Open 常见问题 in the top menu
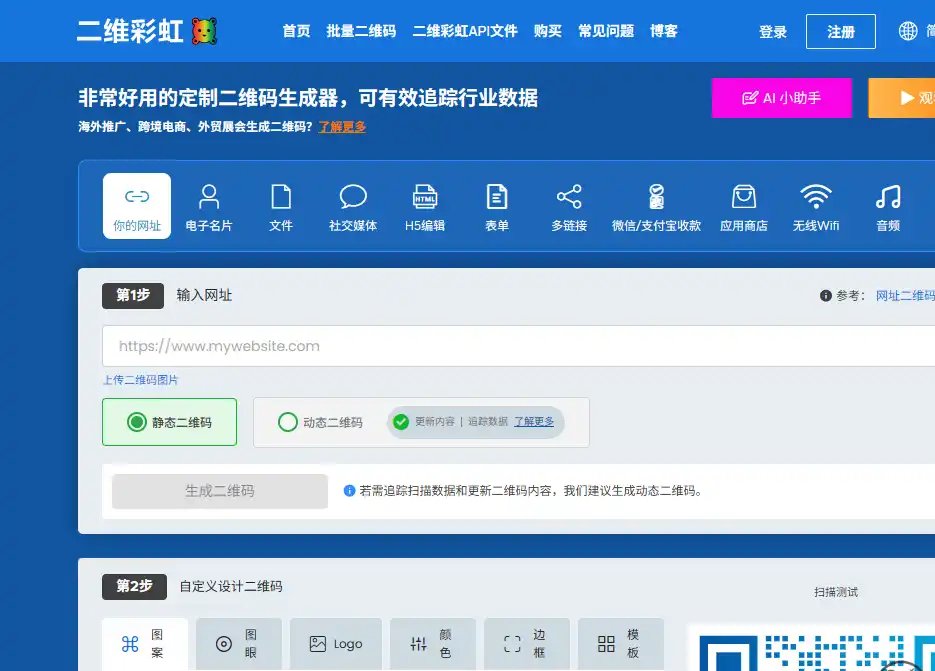The height and width of the screenshot is (671, 935). (606, 31)
